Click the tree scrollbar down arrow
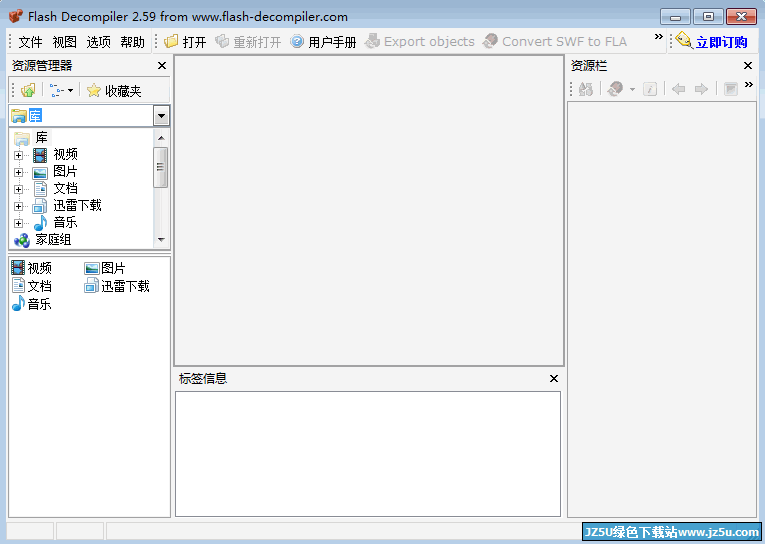 (x=161, y=240)
